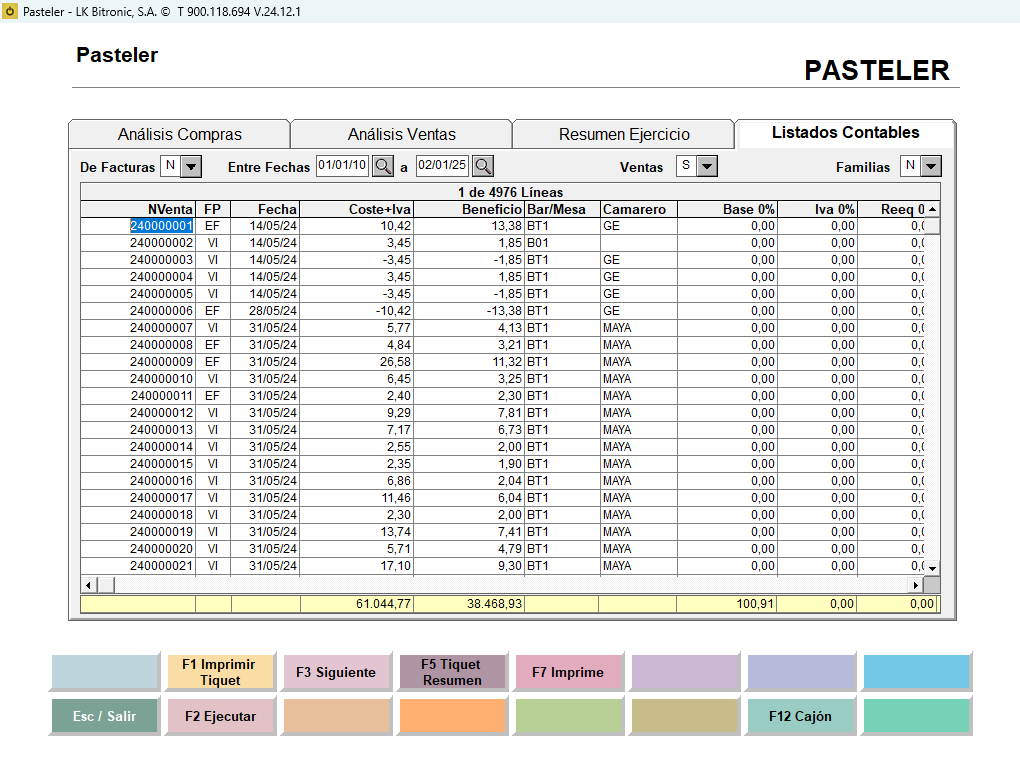Click the Esc / Salir button
The height and width of the screenshot is (765, 1020).
coord(104,716)
